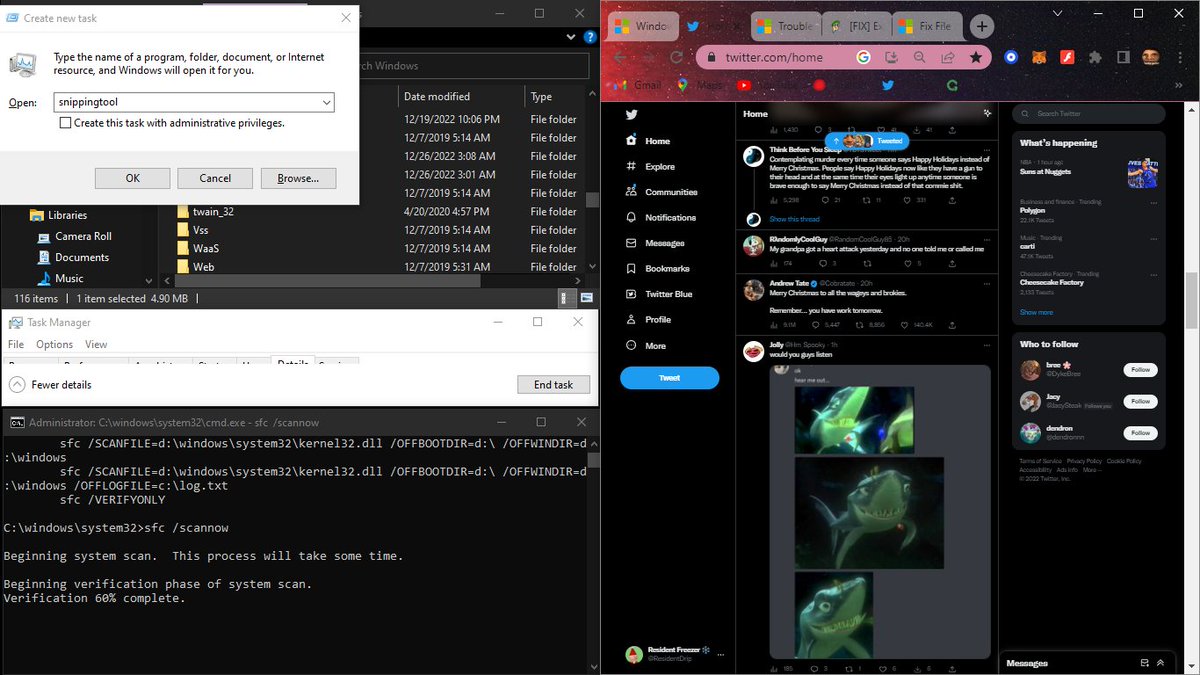
Task: Click the Twitter bird logo above the sidebar
Action: coord(631,114)
